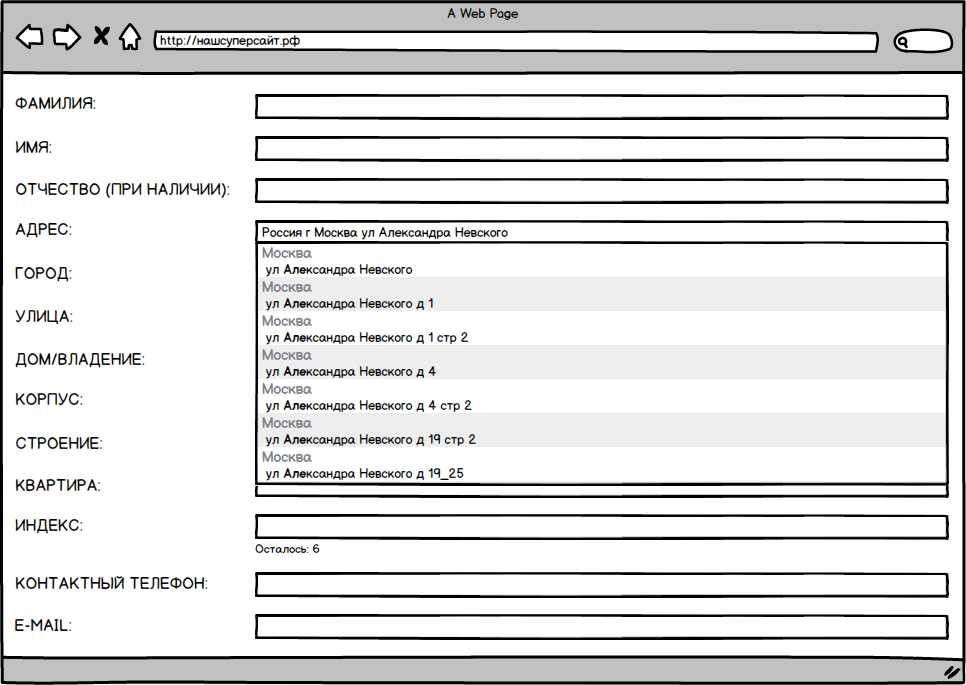Click the АДРЕС label
Image resolution: width=966 pixels, height=685 pixels.
pyautogui.click(x=43, y=230)
